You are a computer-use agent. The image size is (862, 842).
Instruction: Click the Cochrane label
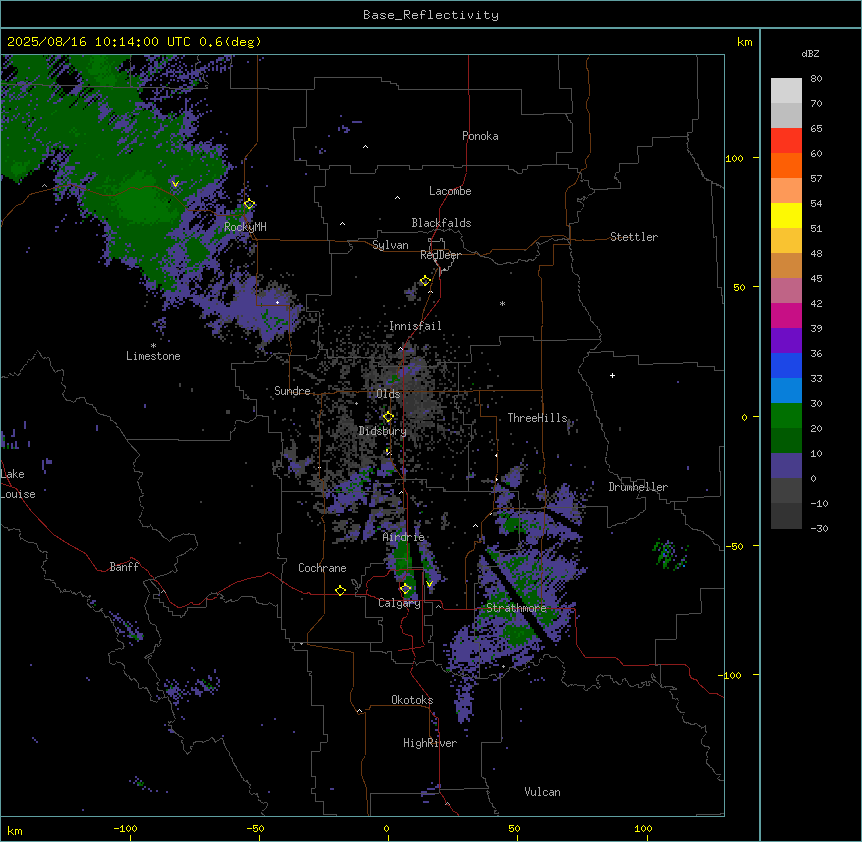coord(322,568)
